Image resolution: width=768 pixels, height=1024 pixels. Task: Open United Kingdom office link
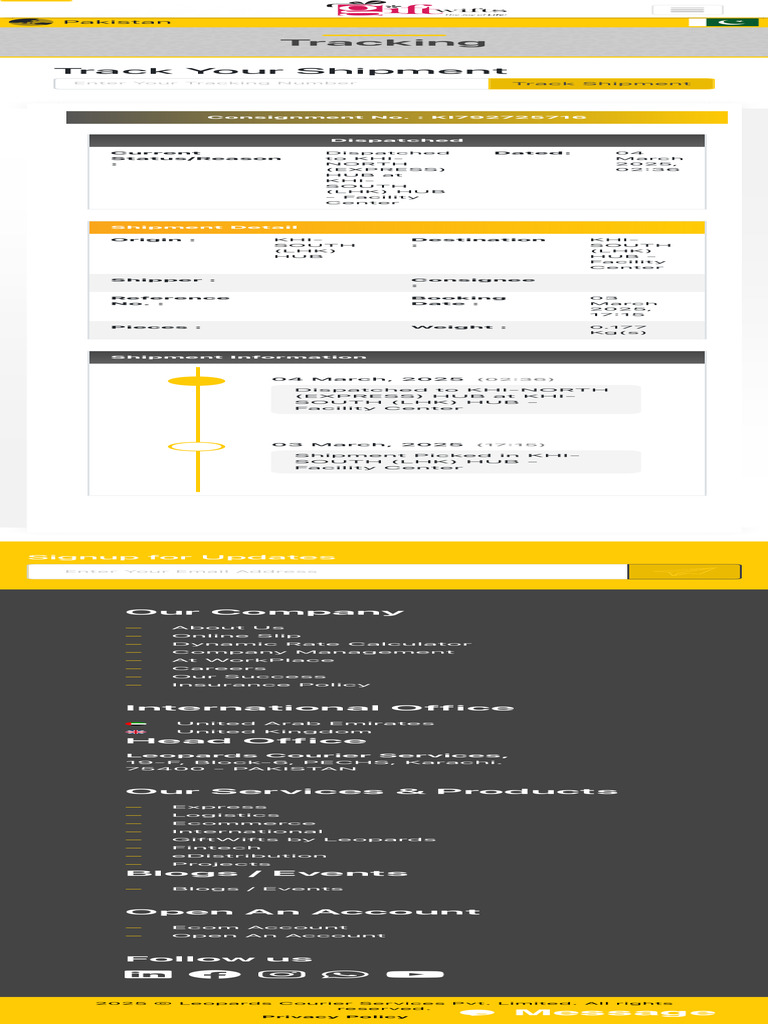tap(274, 731)
